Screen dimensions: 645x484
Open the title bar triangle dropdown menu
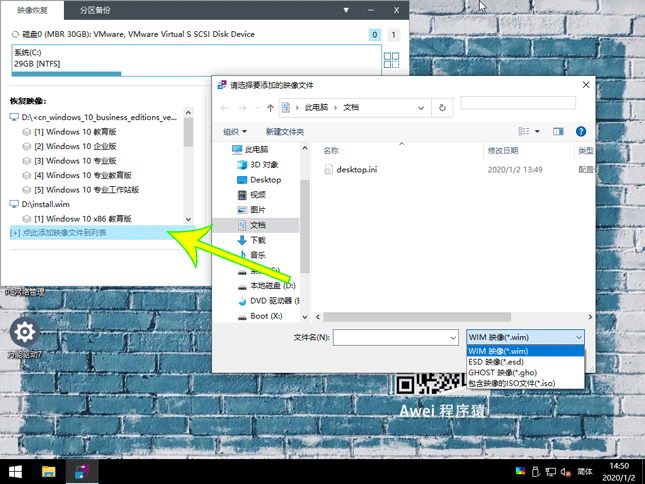(x=346, y=10)
